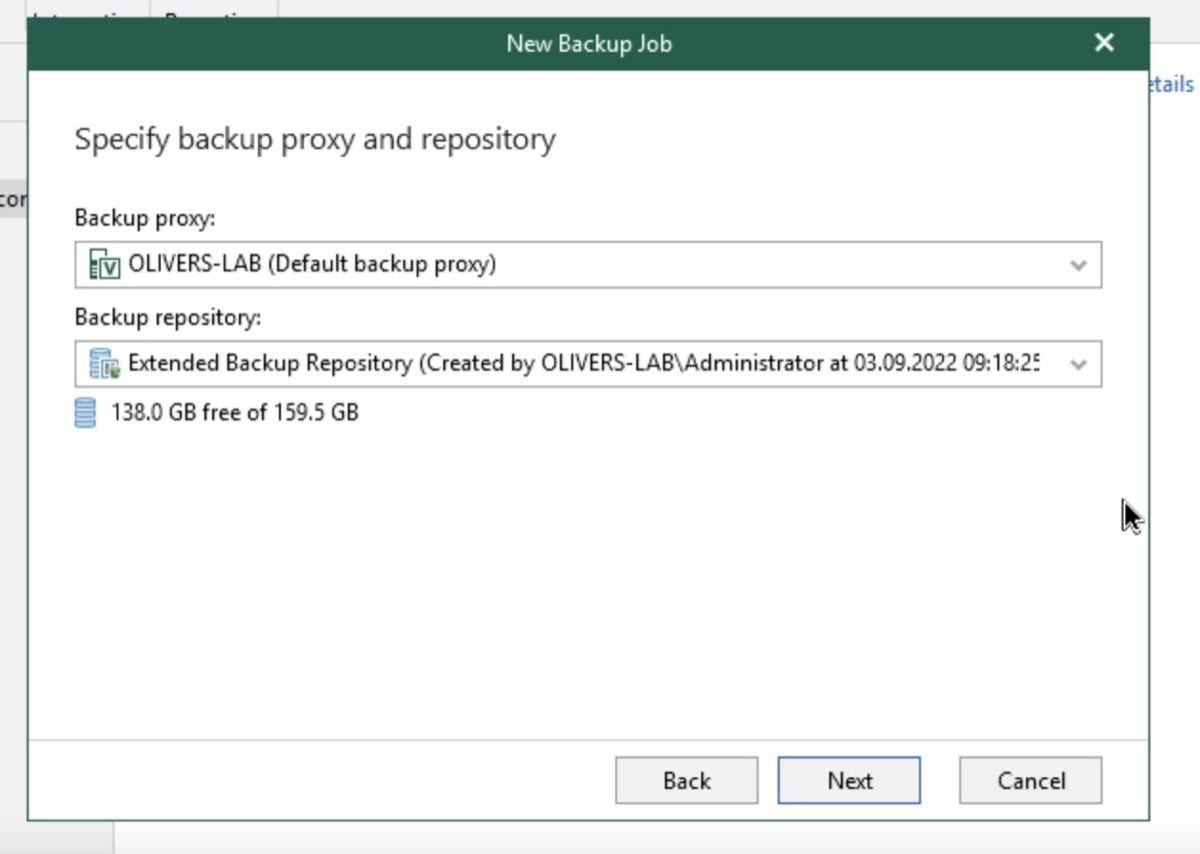Click the Backup repository label
The width and height of the screenshot is (1200, 854).
click(x=168, y=317)
